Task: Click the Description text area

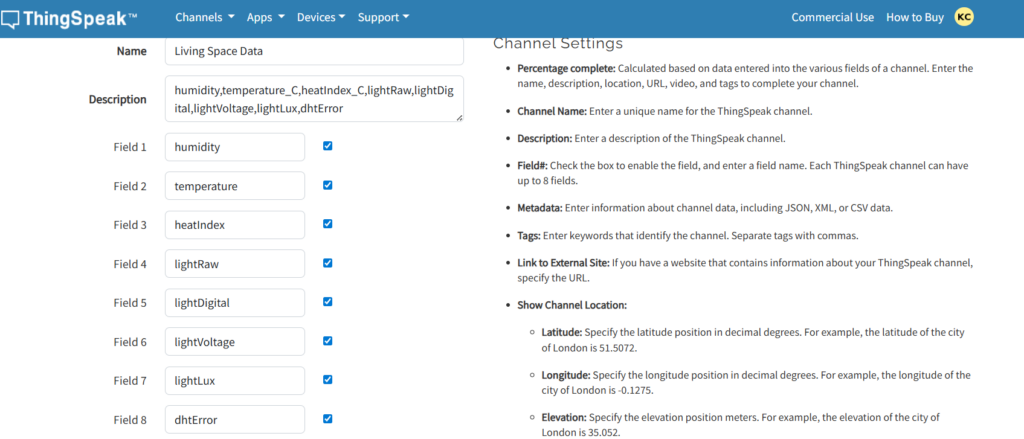Action: click(x=314, y=99)
